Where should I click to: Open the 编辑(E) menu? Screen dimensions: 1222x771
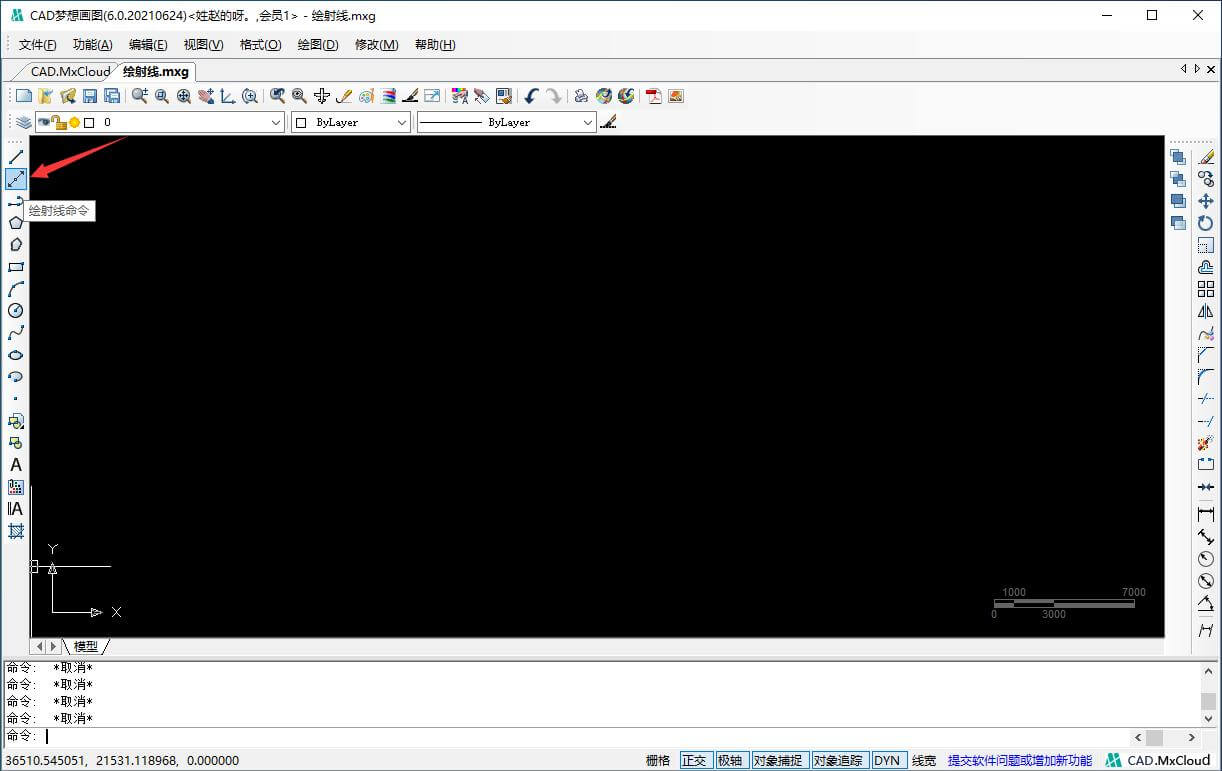pos(148,45)
